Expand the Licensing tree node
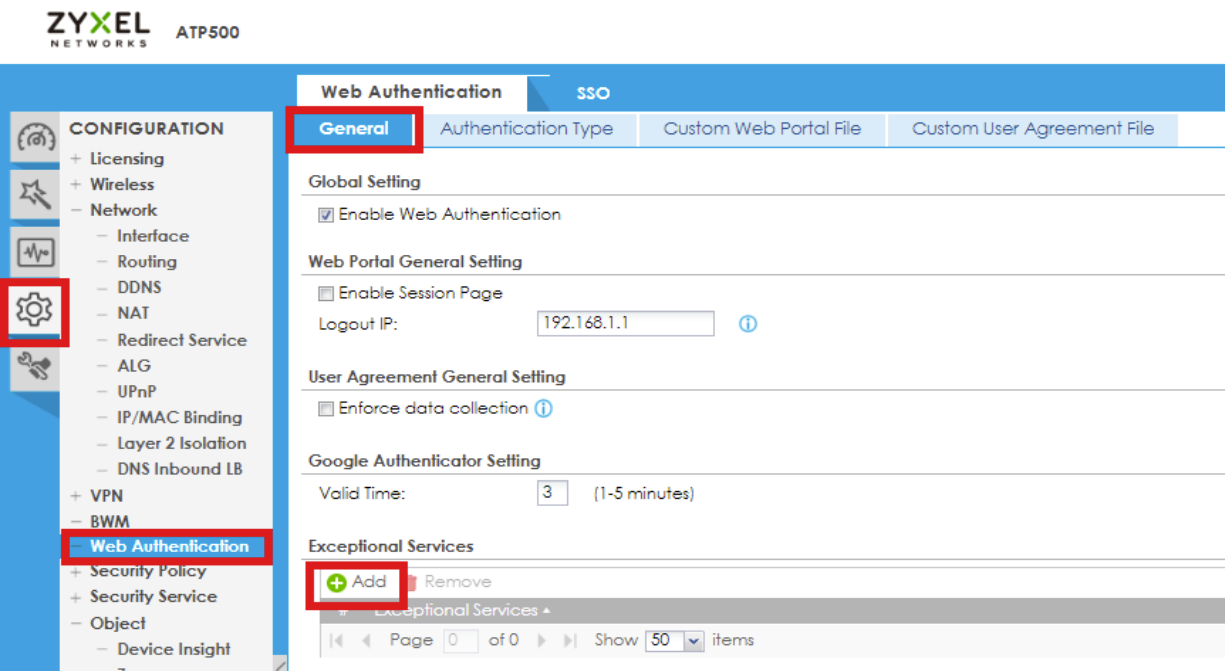The width and height of the screenshot is (1225, 671). click(77, 159)
